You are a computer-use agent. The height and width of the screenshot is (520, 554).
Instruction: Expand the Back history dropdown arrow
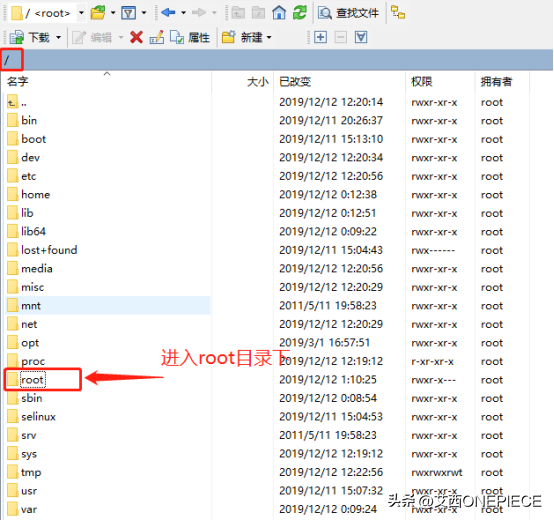click(x=183, y=13)
